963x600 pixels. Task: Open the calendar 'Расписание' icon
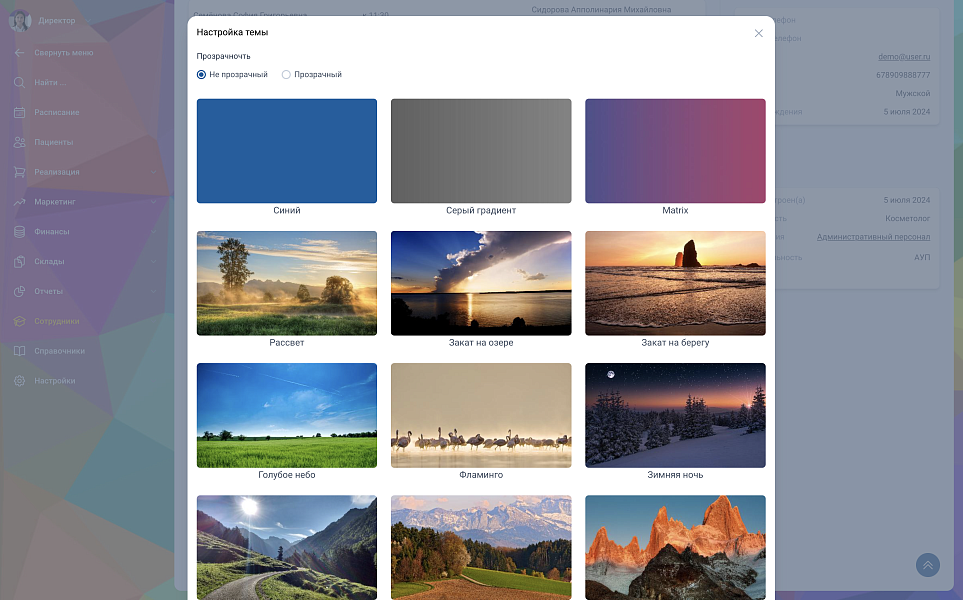point(19,112)
